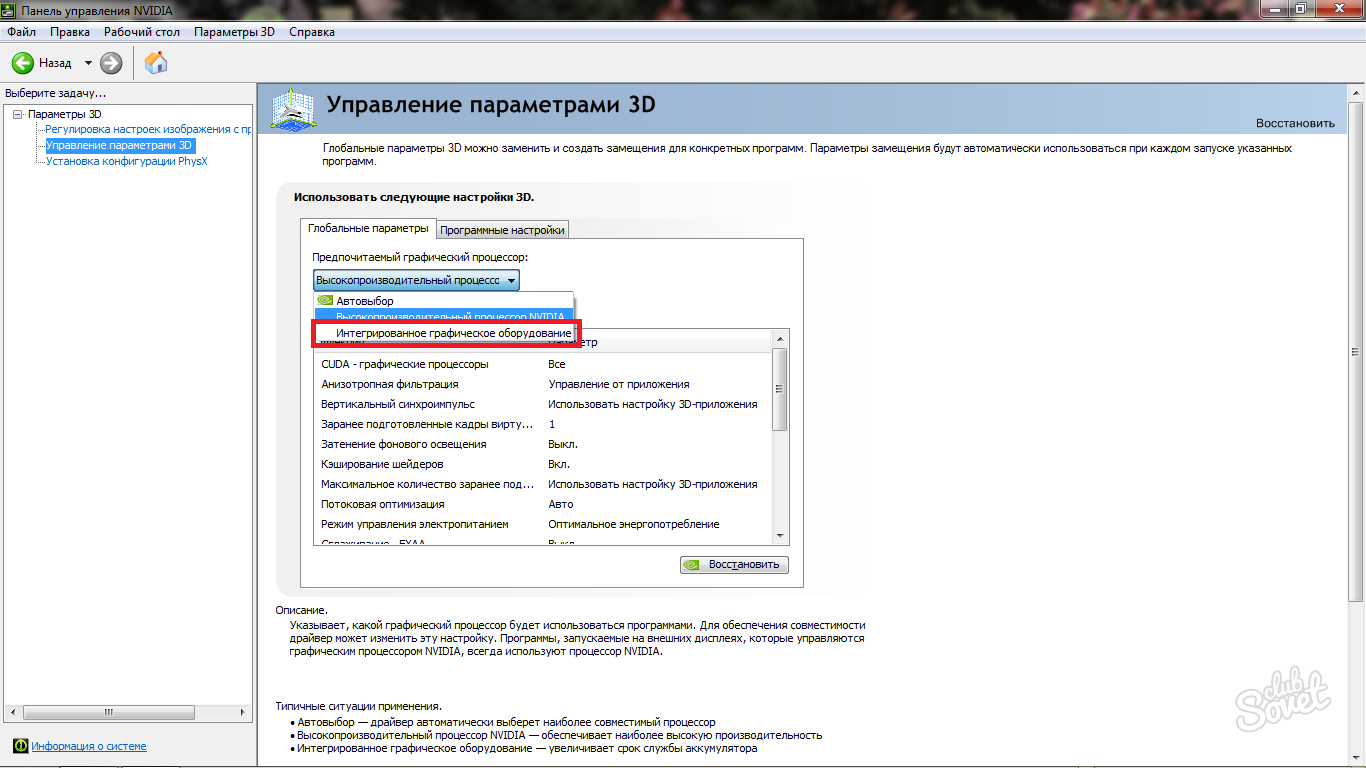Open the preferred graphics processor combo box
1366x768 pixels.
click(x=416, y=281)
